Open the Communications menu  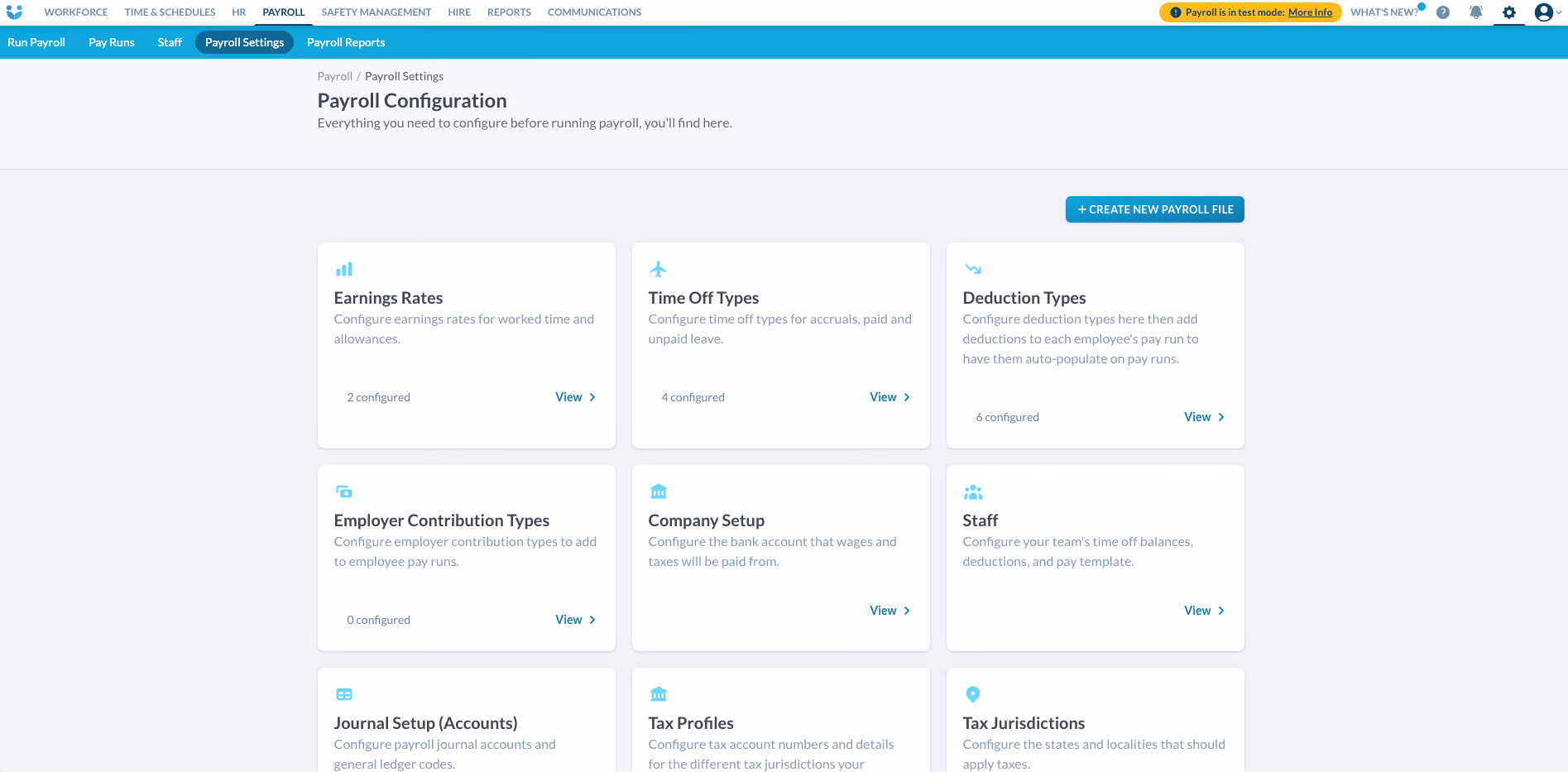(x=594, y=12)
